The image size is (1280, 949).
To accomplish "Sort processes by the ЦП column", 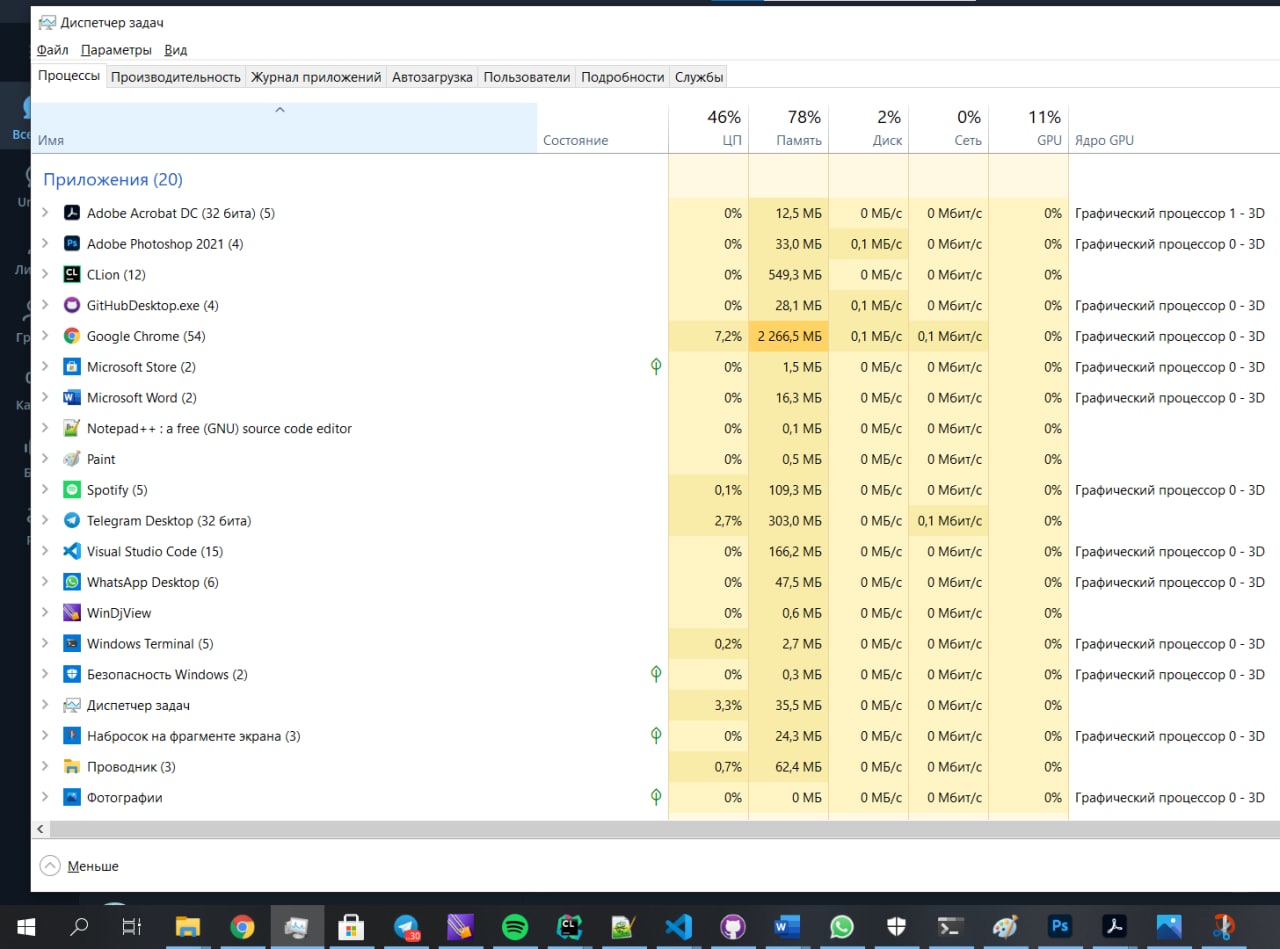I will 708,128.
